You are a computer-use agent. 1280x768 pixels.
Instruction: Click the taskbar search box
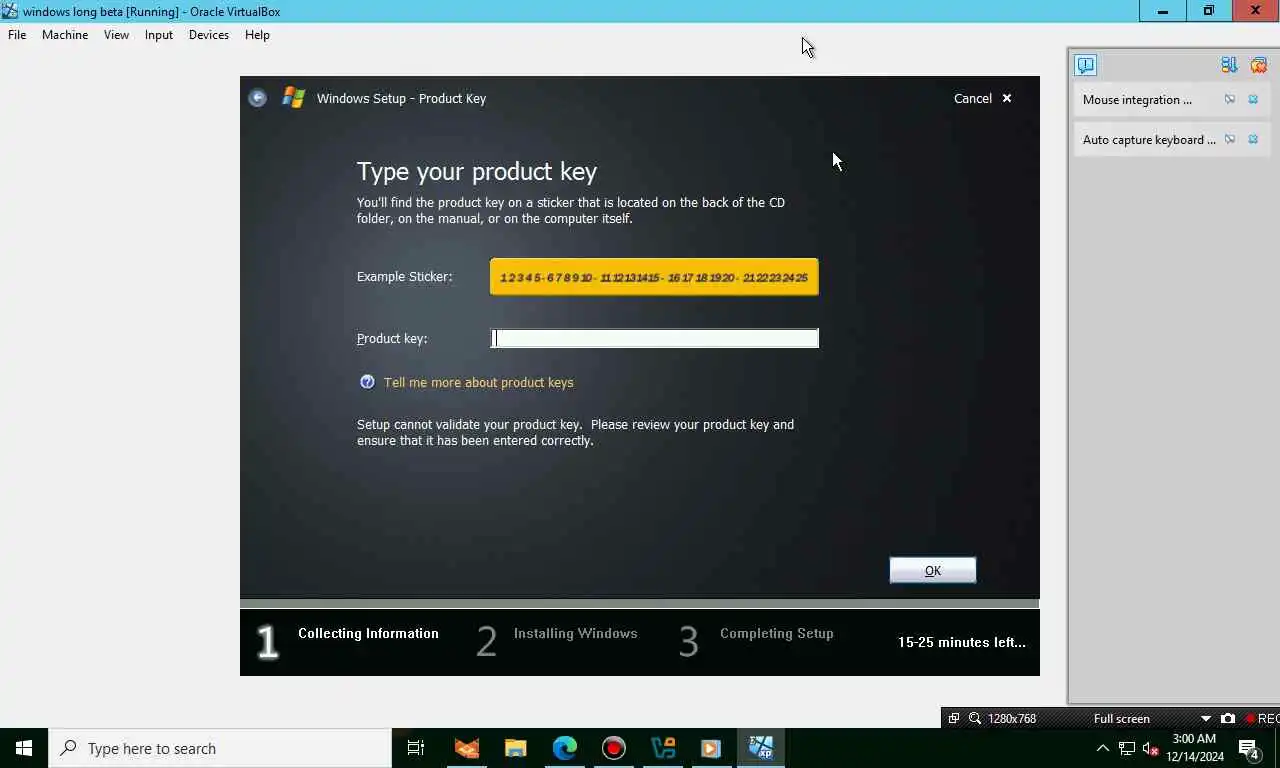[220, 748]
